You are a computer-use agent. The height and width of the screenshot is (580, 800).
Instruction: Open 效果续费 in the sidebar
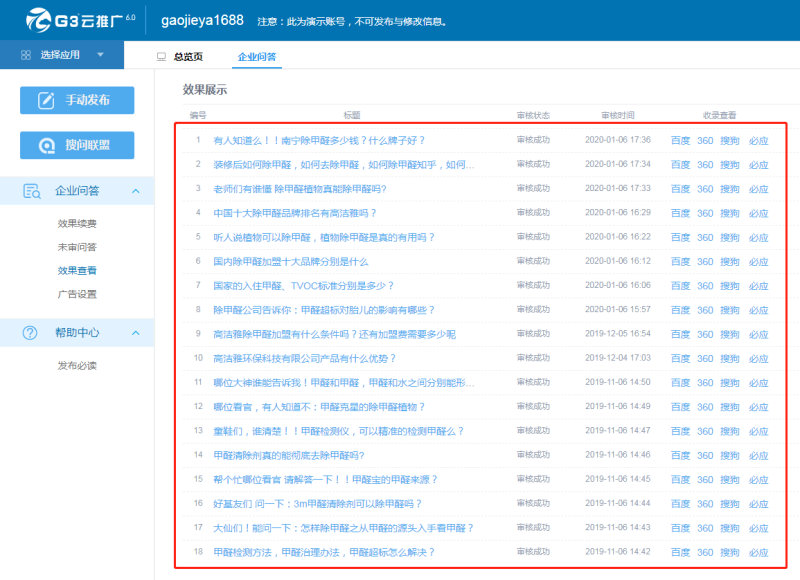pos(77,223)
